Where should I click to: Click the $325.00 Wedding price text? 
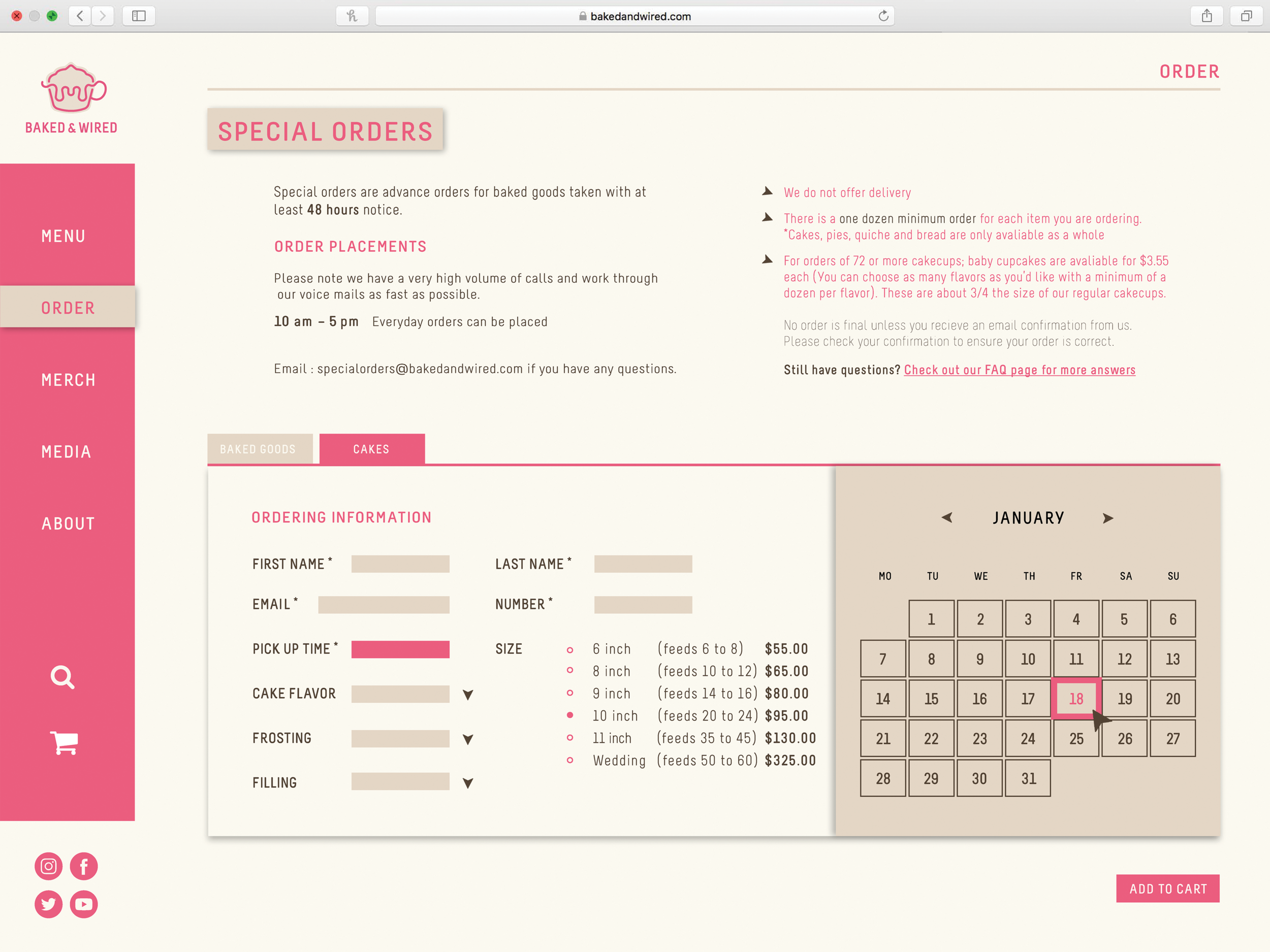790,761
